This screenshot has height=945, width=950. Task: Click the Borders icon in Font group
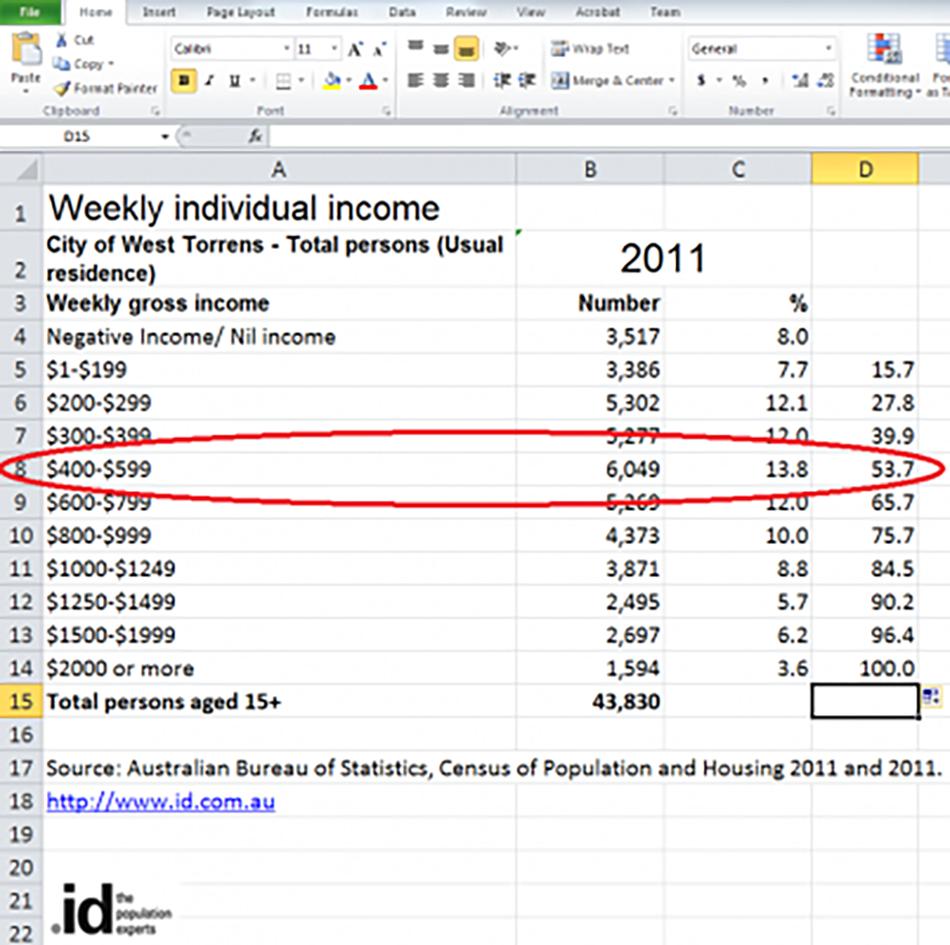pyautogui.click(x=283, y=81)
